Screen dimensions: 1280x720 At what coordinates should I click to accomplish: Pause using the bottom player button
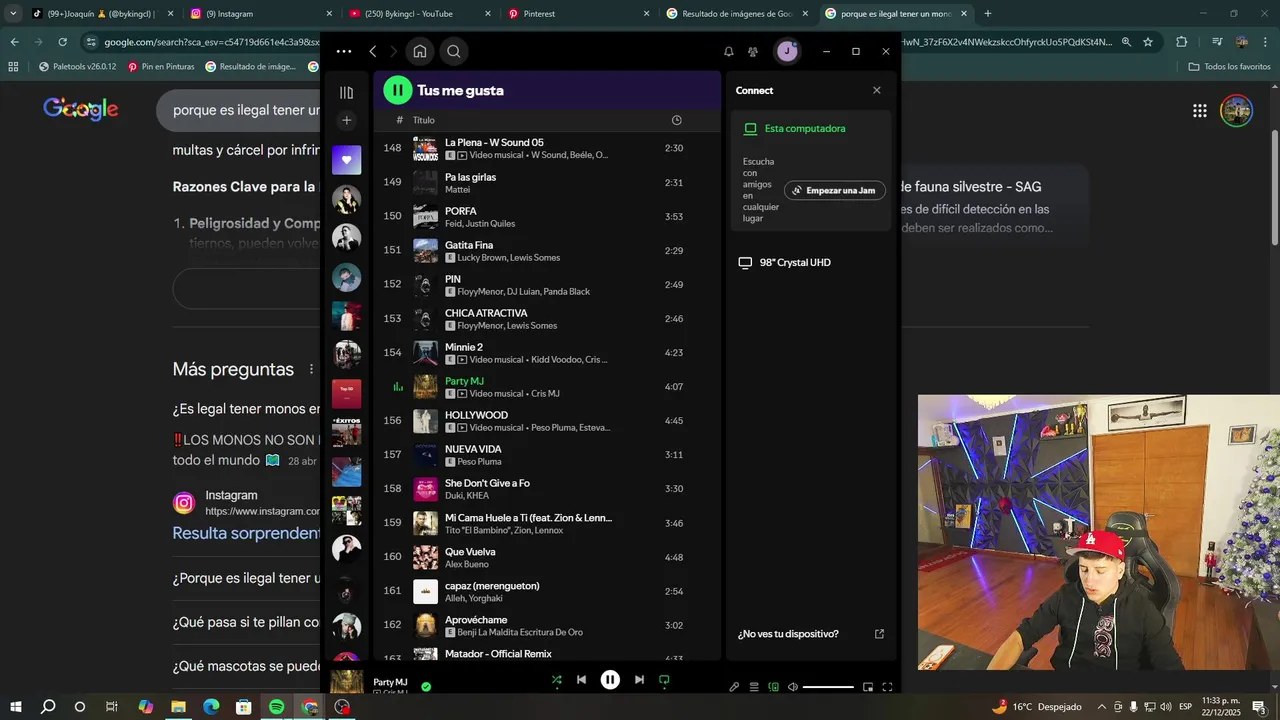click(x=610, y=680)
